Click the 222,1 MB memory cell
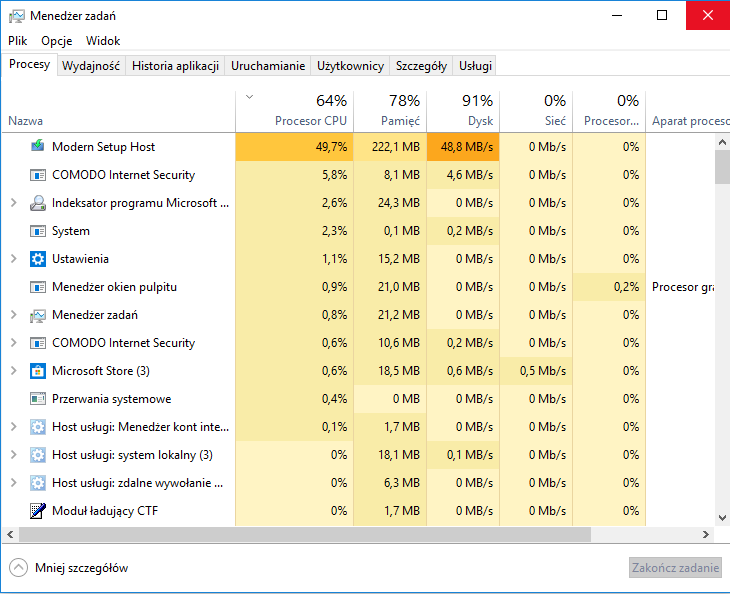Image resolution: width=730 pixels, height=594 pixels. click(x=390, y=147)
